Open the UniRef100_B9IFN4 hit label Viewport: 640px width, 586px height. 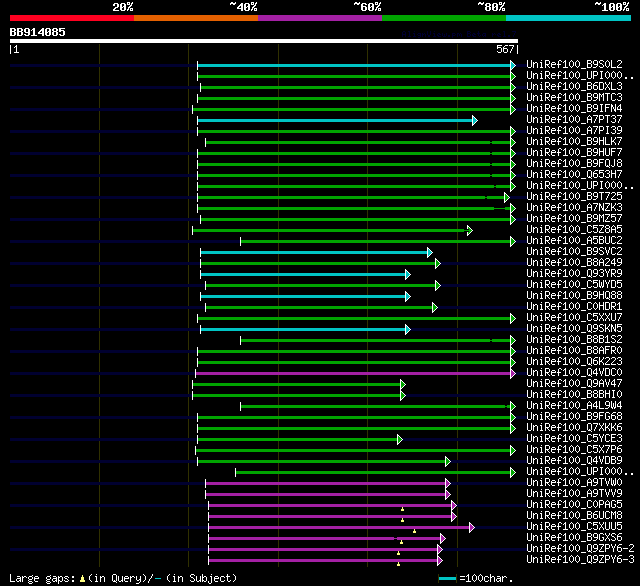tap(574, 109)
